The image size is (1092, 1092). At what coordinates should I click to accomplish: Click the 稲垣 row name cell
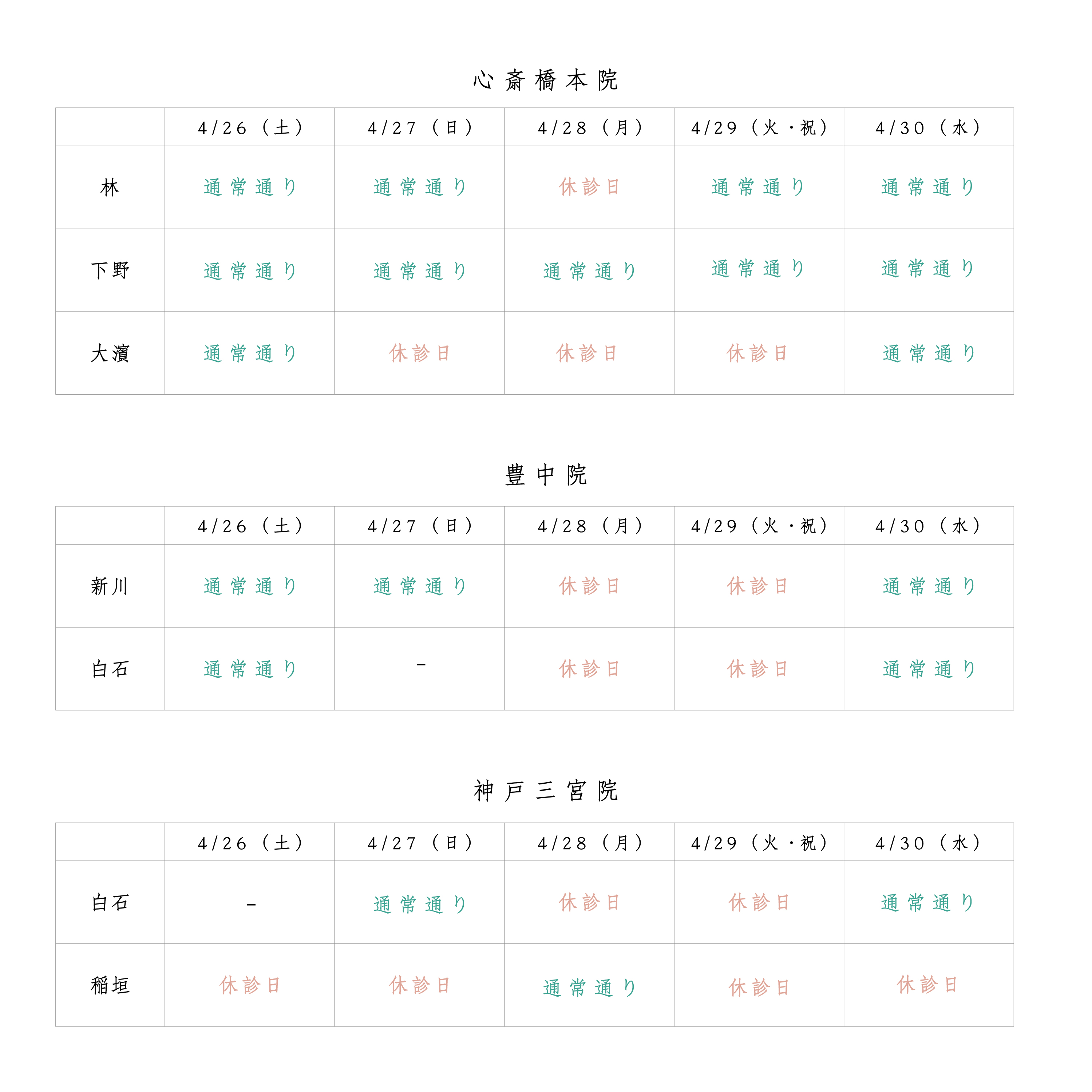[x=110, y=986]
